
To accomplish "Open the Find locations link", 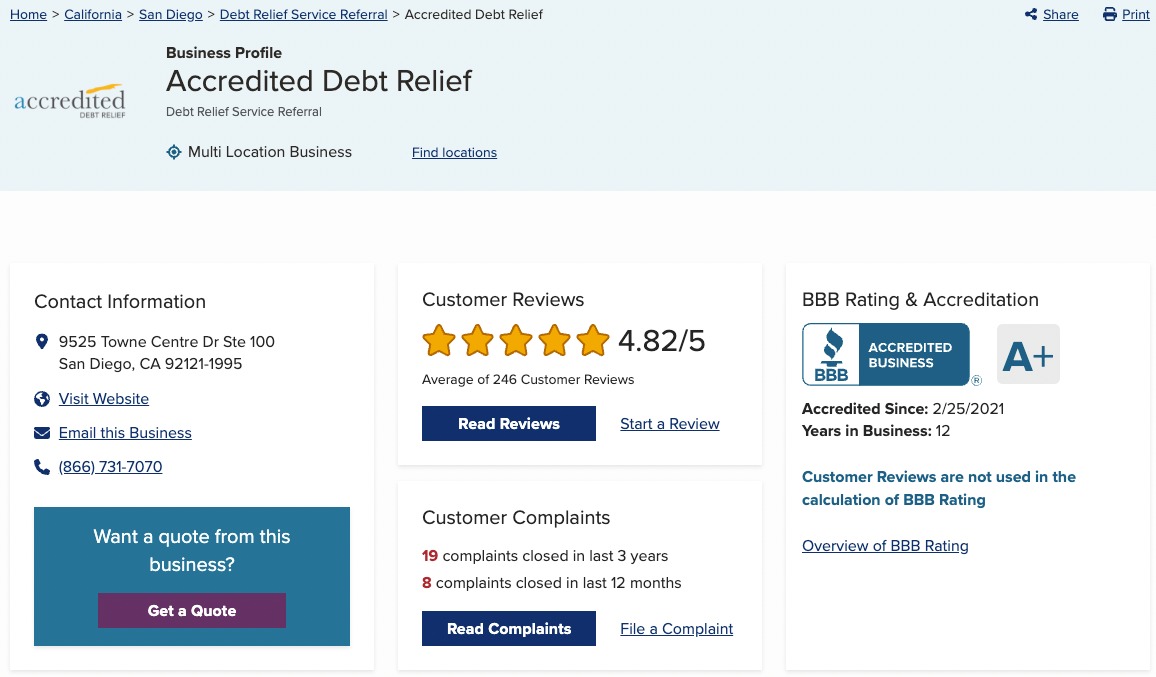I will pos(454,153).
